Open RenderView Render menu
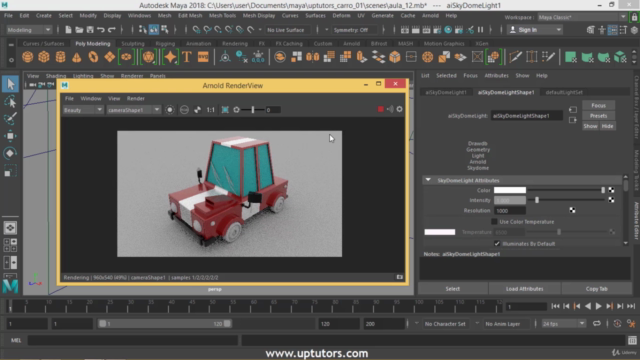Viewport: 640px width, 360px height. [x=136, y=98]
